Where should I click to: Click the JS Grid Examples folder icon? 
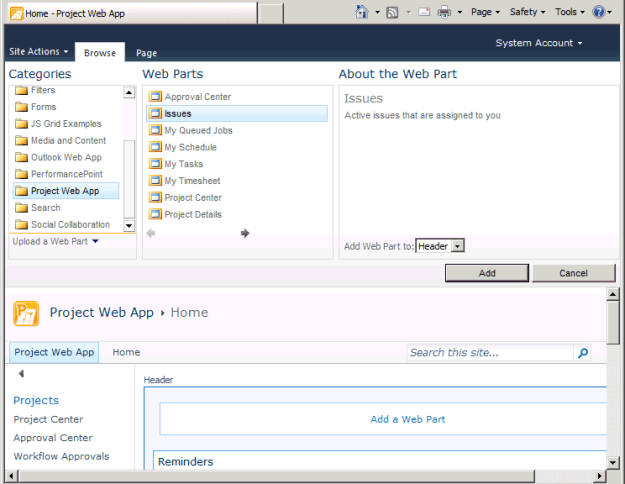(x=21, y=124)
